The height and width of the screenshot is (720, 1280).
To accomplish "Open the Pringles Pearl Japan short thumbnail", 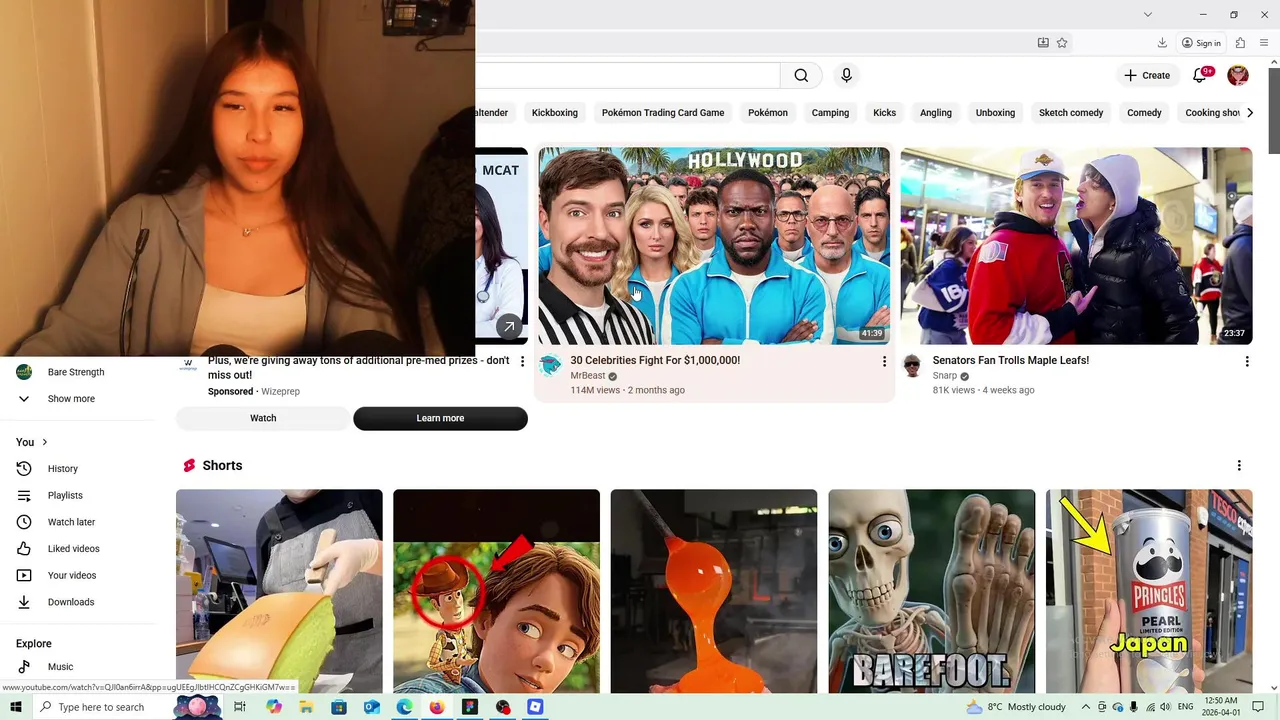I will 1149,591.
